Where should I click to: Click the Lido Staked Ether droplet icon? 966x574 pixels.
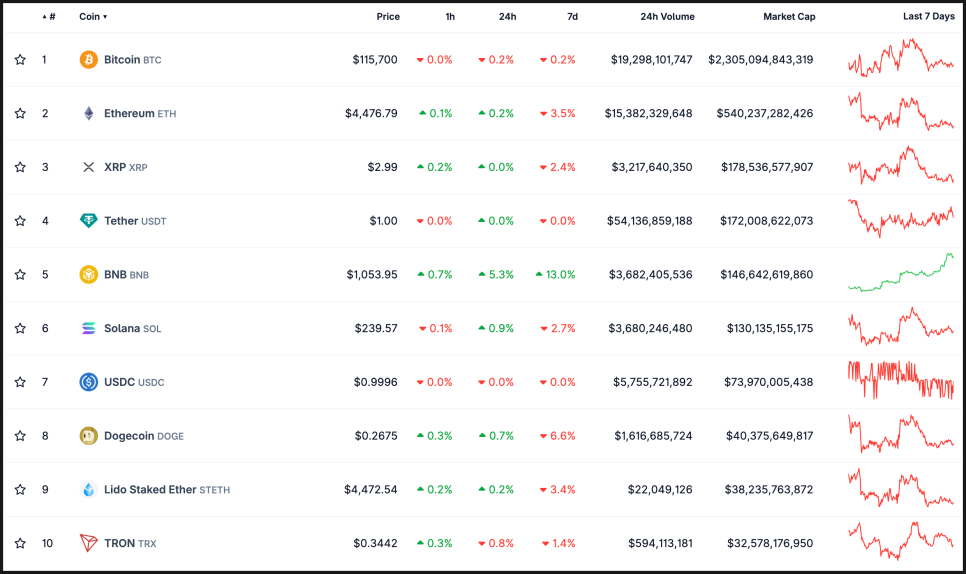click(89, 490)
